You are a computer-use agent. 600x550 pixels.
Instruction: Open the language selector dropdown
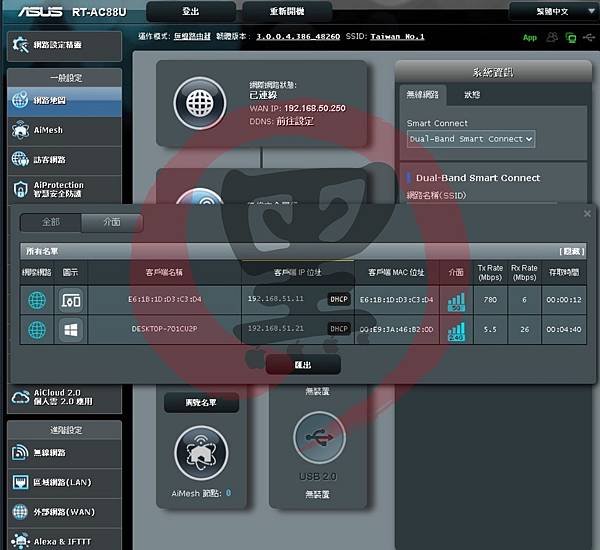point(553,11)
